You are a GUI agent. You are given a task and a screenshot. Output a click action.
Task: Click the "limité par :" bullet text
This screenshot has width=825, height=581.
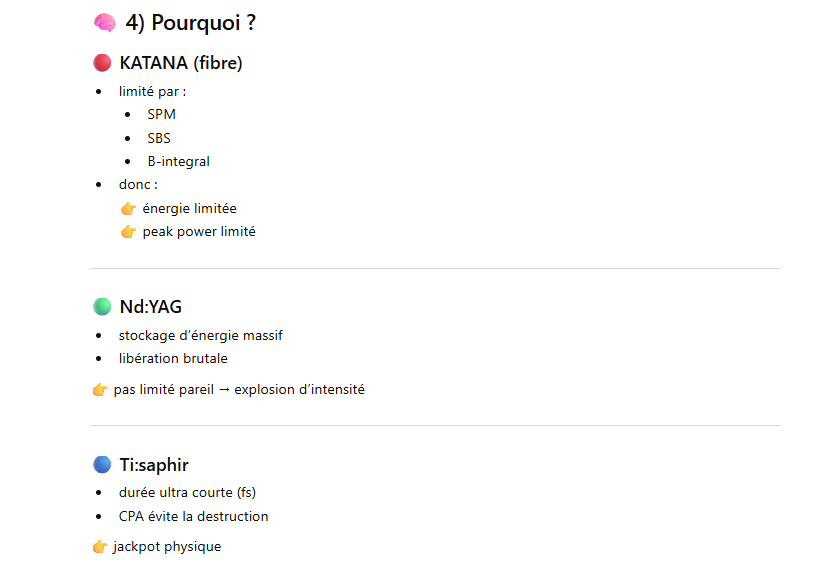(x=152, y=91)
